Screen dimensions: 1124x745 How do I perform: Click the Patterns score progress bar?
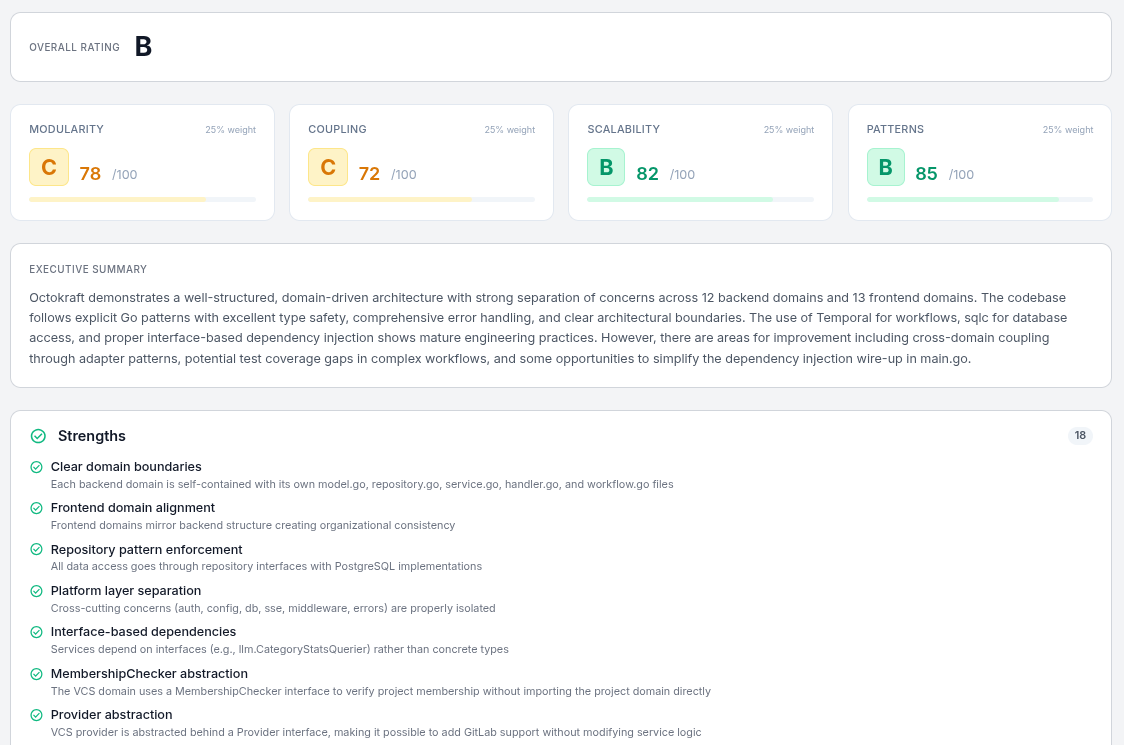pyautogui.click(x=979, y=199)
